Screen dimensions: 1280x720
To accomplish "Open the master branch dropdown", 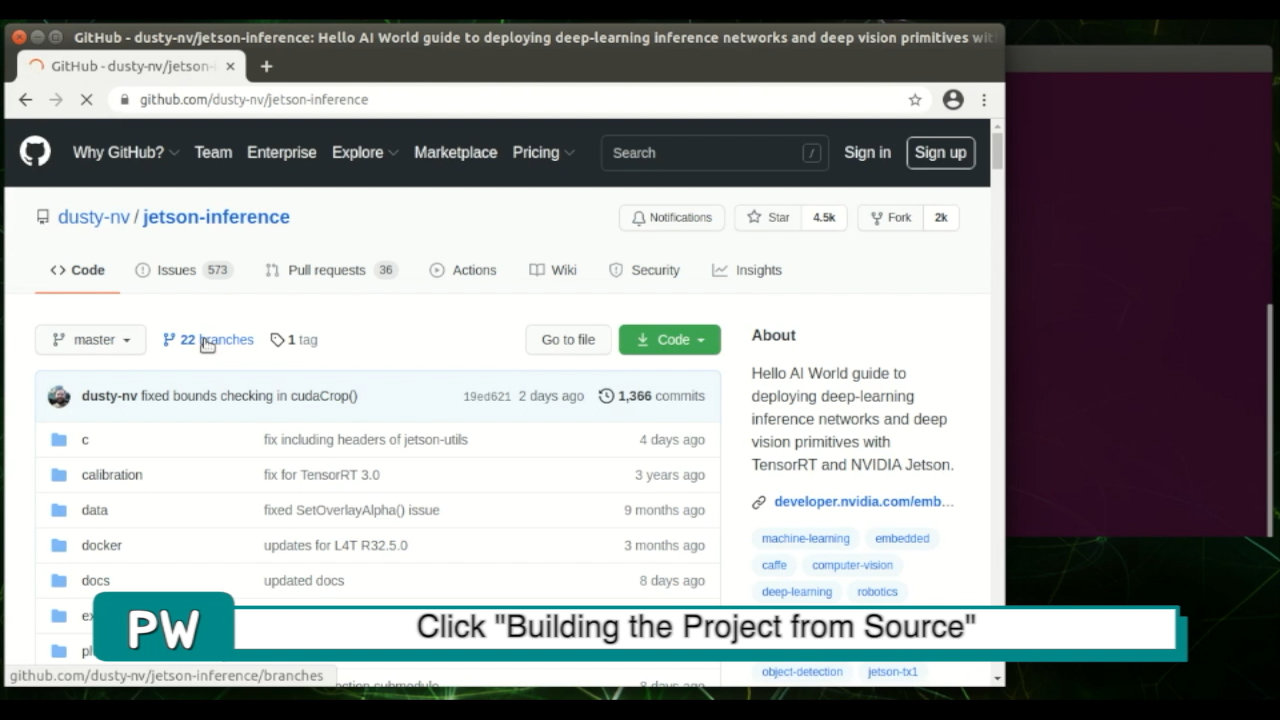I will pos(91,340).
